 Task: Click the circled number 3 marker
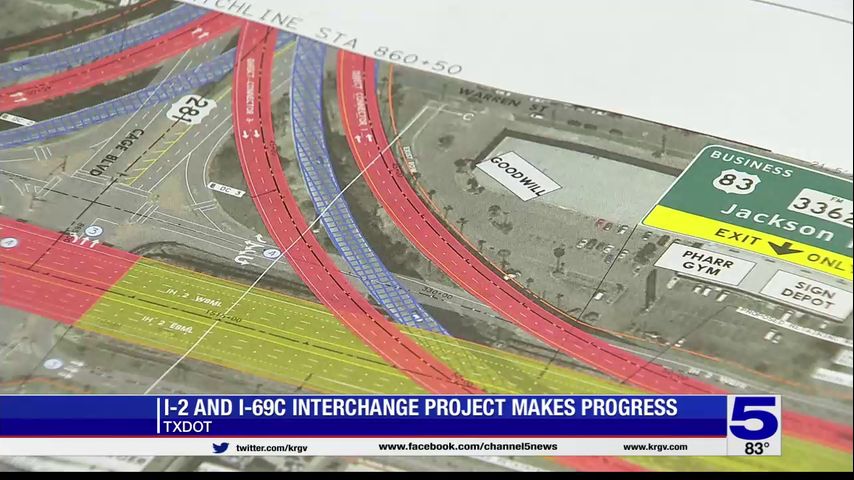pyautogui.click(x=93, y=231)
